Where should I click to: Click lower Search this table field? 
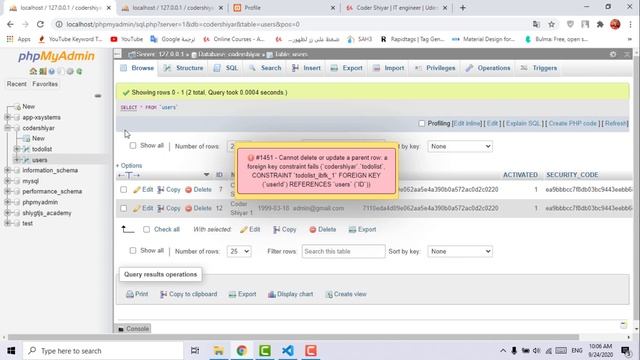coord(343,251)
